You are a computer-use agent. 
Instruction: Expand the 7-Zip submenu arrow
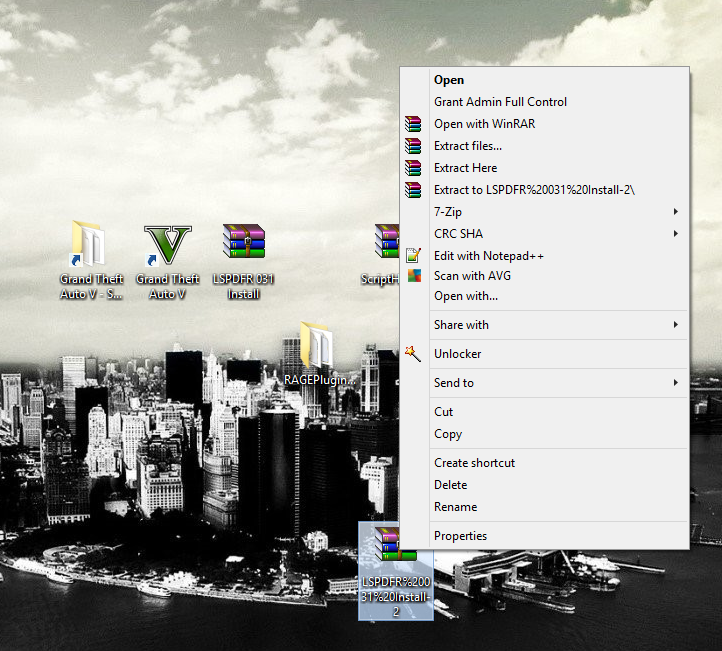pos(675,212)
